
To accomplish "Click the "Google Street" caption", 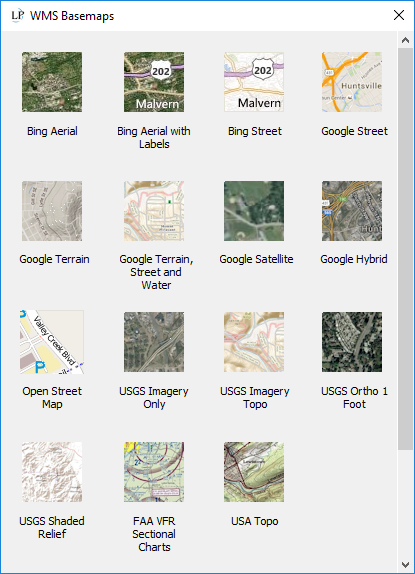I will coord(354,131).
